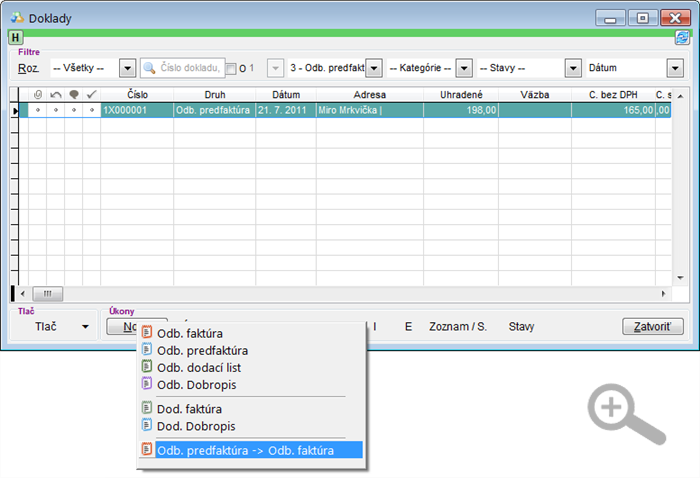
Task: Click icon beside Odb. Dobropis entry
Action: pyautogui.click(x=147, y=383)
